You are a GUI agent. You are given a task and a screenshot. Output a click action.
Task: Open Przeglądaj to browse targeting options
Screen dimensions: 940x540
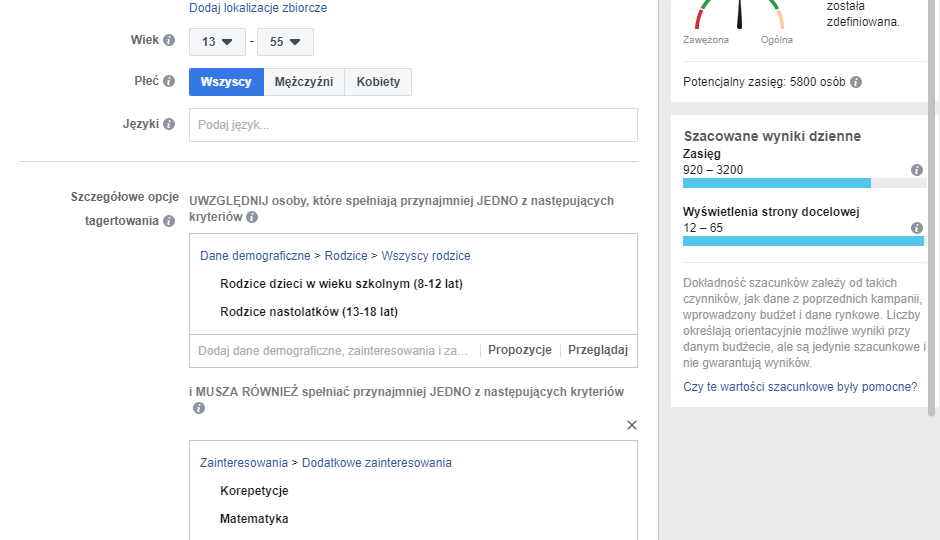pos(597,350)
